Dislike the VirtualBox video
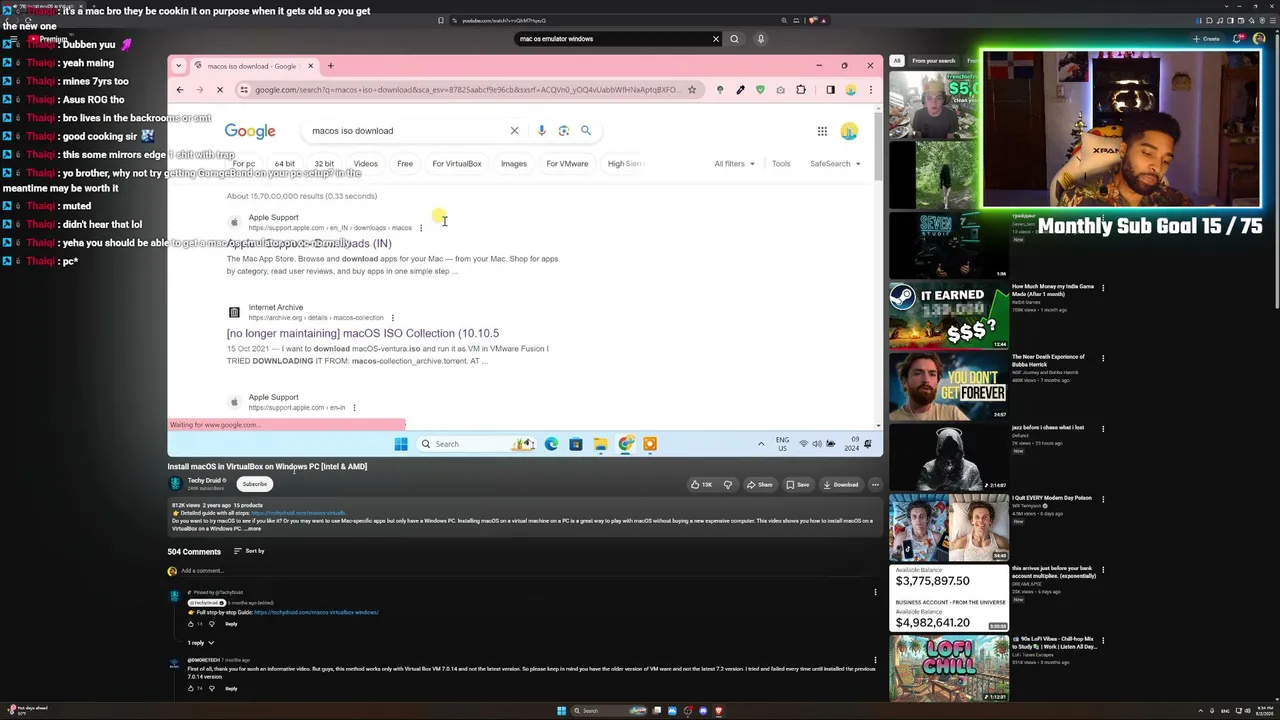Viewport: 1280px width, 720px height. (x=727, y=485)
